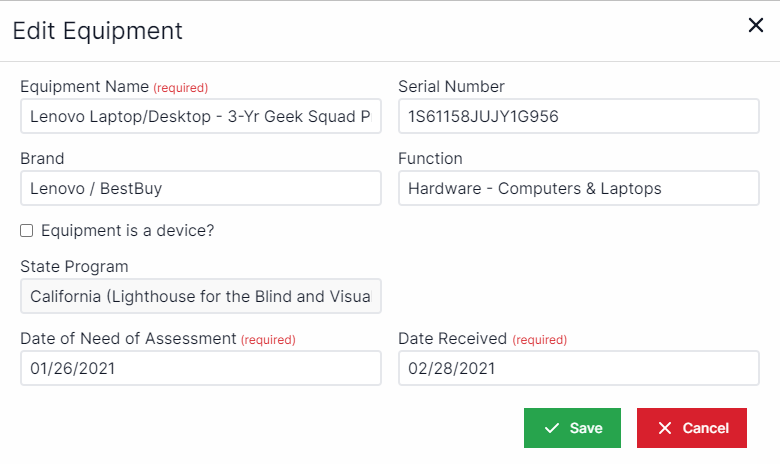This screenshot has width=780, height=464.
Task: Focus the Equipment Name text field
Action: click(x=200, y=116)
